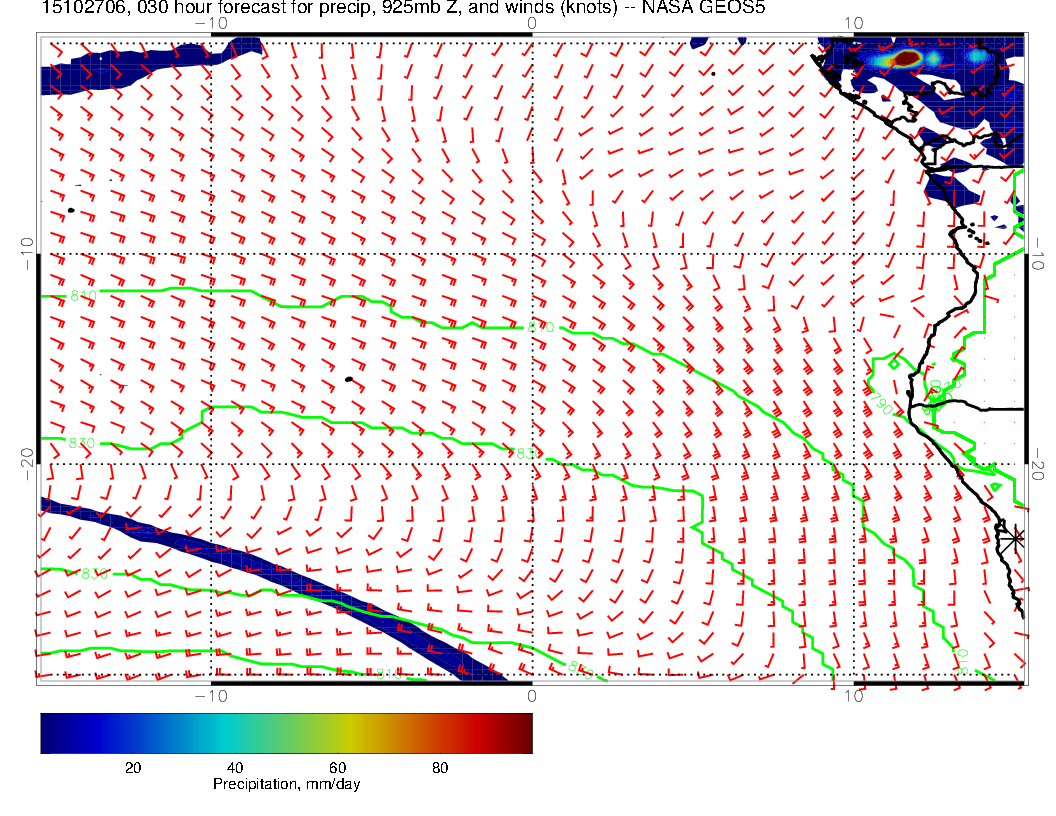Click the 0 longitude label on bottom axis
The height and width of the screenshot is (816, 1056).
(x=532, y=695)
